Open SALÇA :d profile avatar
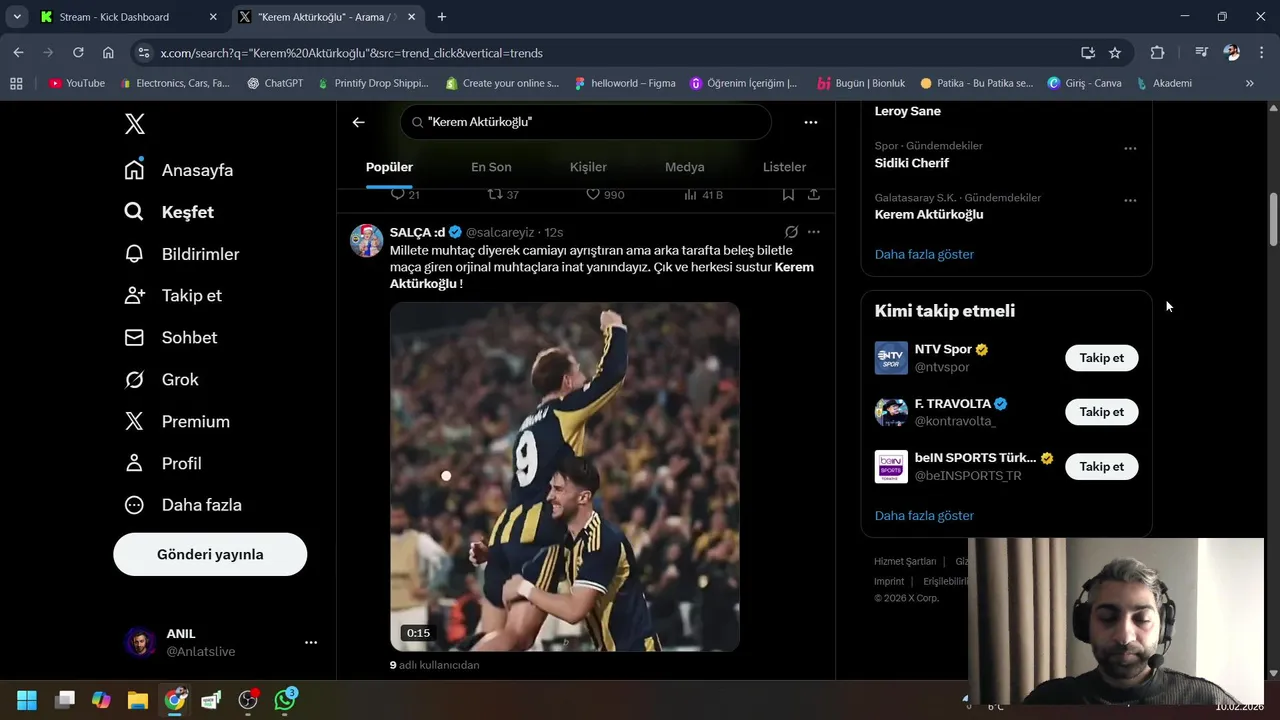The image size is (1280, 720). pyautogui.click(x=367, y=241)
